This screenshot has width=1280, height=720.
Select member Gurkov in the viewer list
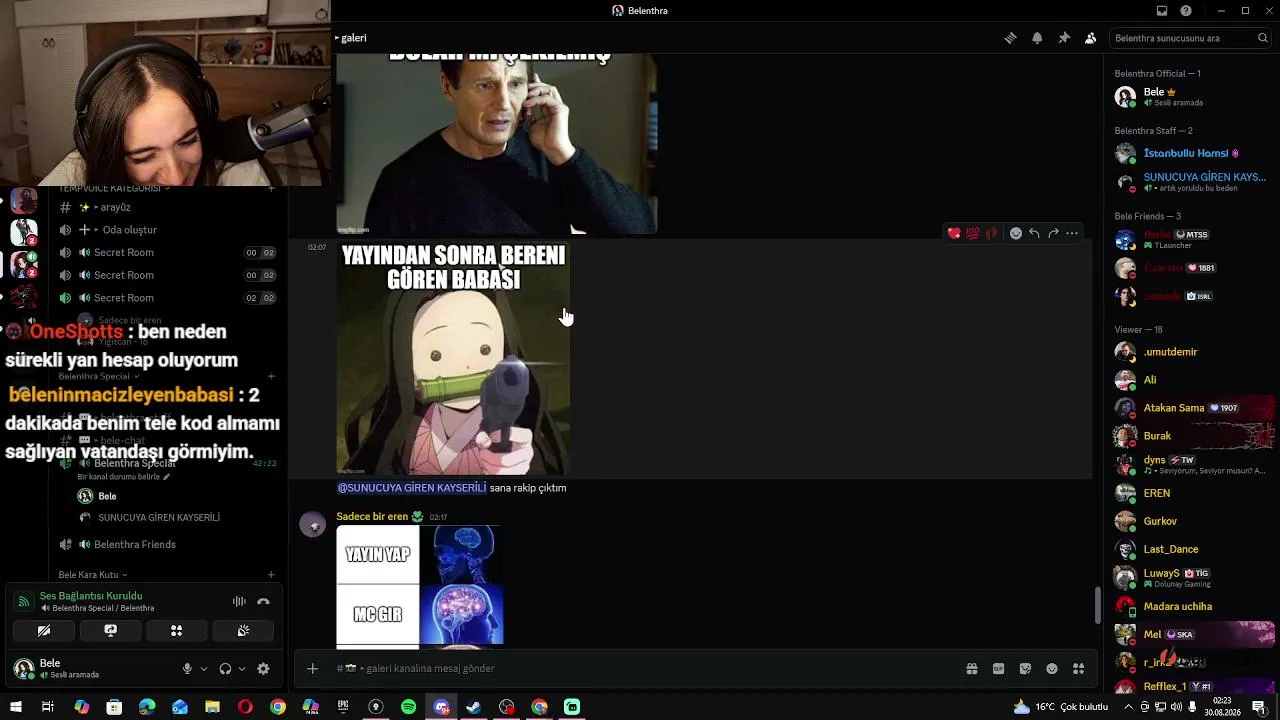click(x=1192, y=521)
